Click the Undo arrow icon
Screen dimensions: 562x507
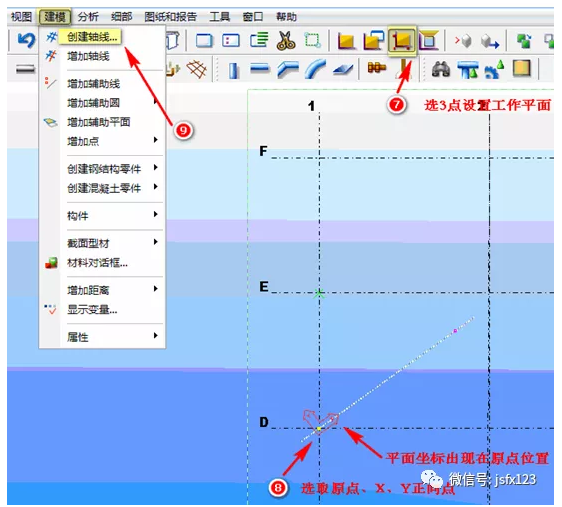[27, 40]
